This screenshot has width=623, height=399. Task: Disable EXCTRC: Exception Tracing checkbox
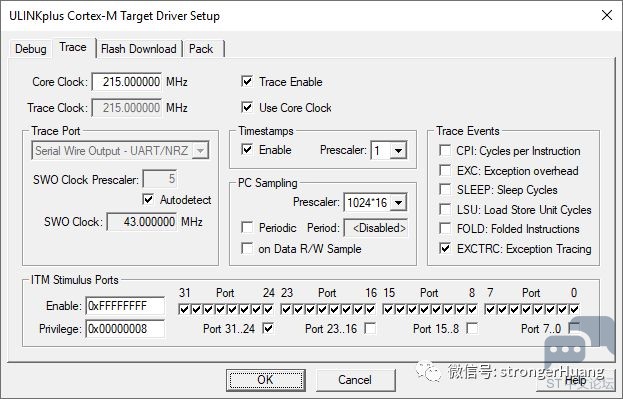(x=445, y=248)
